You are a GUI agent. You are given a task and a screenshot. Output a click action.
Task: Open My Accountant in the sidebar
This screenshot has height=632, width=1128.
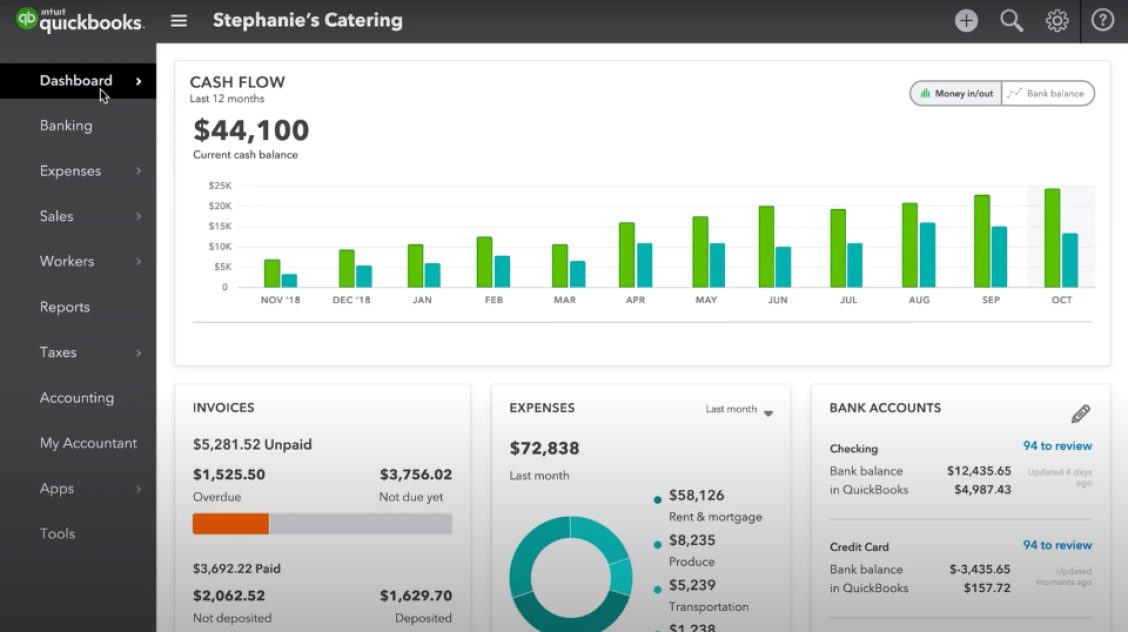88,443
